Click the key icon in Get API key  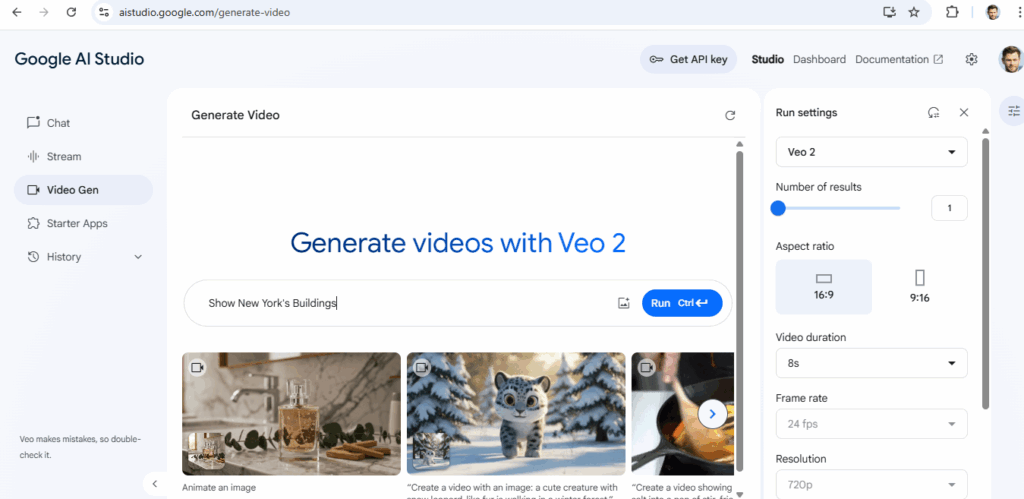click(656, 59)
